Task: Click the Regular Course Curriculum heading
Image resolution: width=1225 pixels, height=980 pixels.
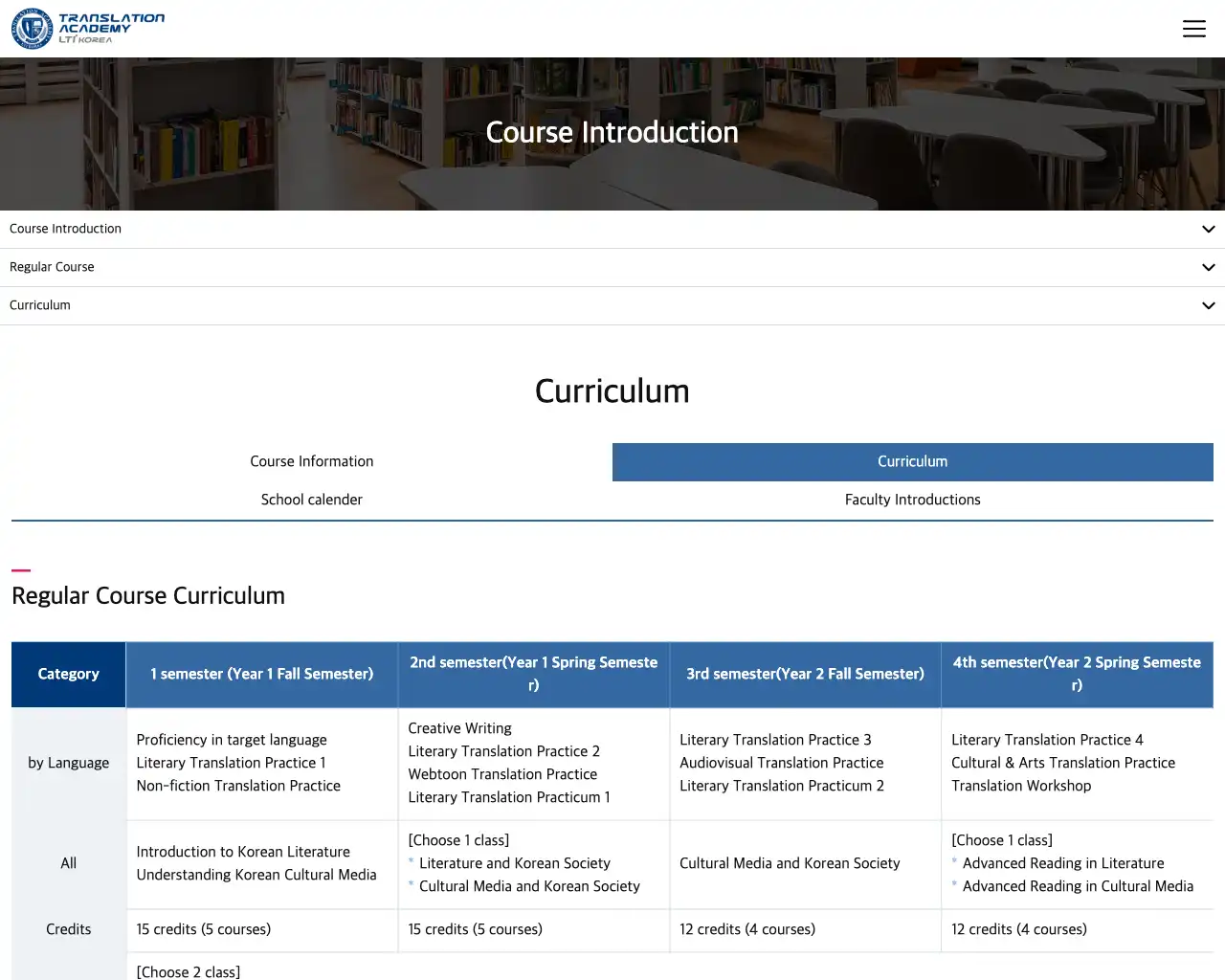Action: pos(148,595)
